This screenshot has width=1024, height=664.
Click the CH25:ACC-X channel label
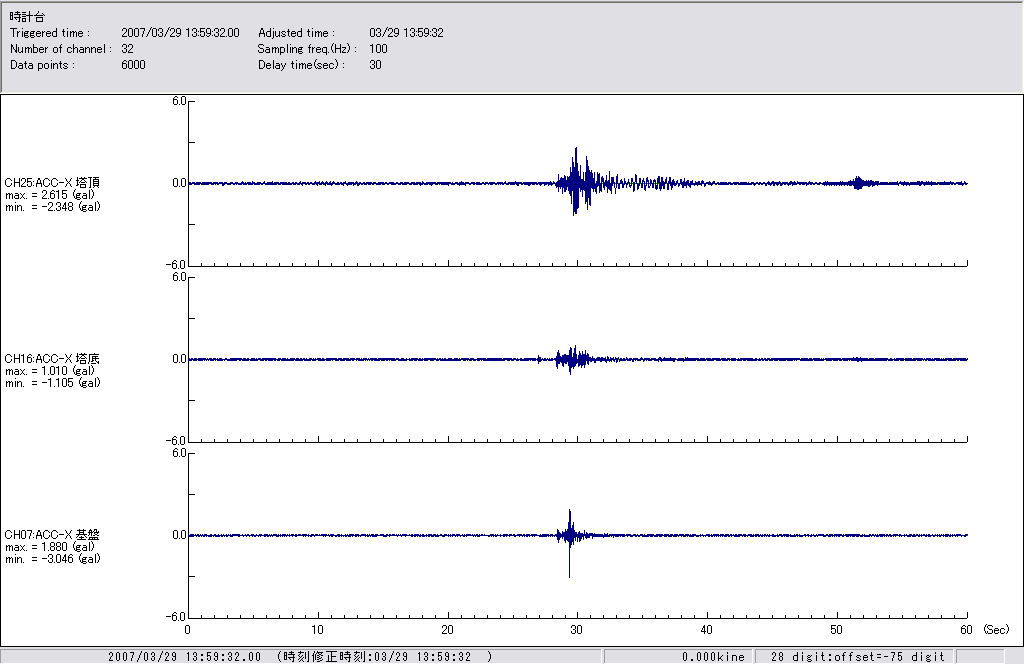(x=52, y=182)
